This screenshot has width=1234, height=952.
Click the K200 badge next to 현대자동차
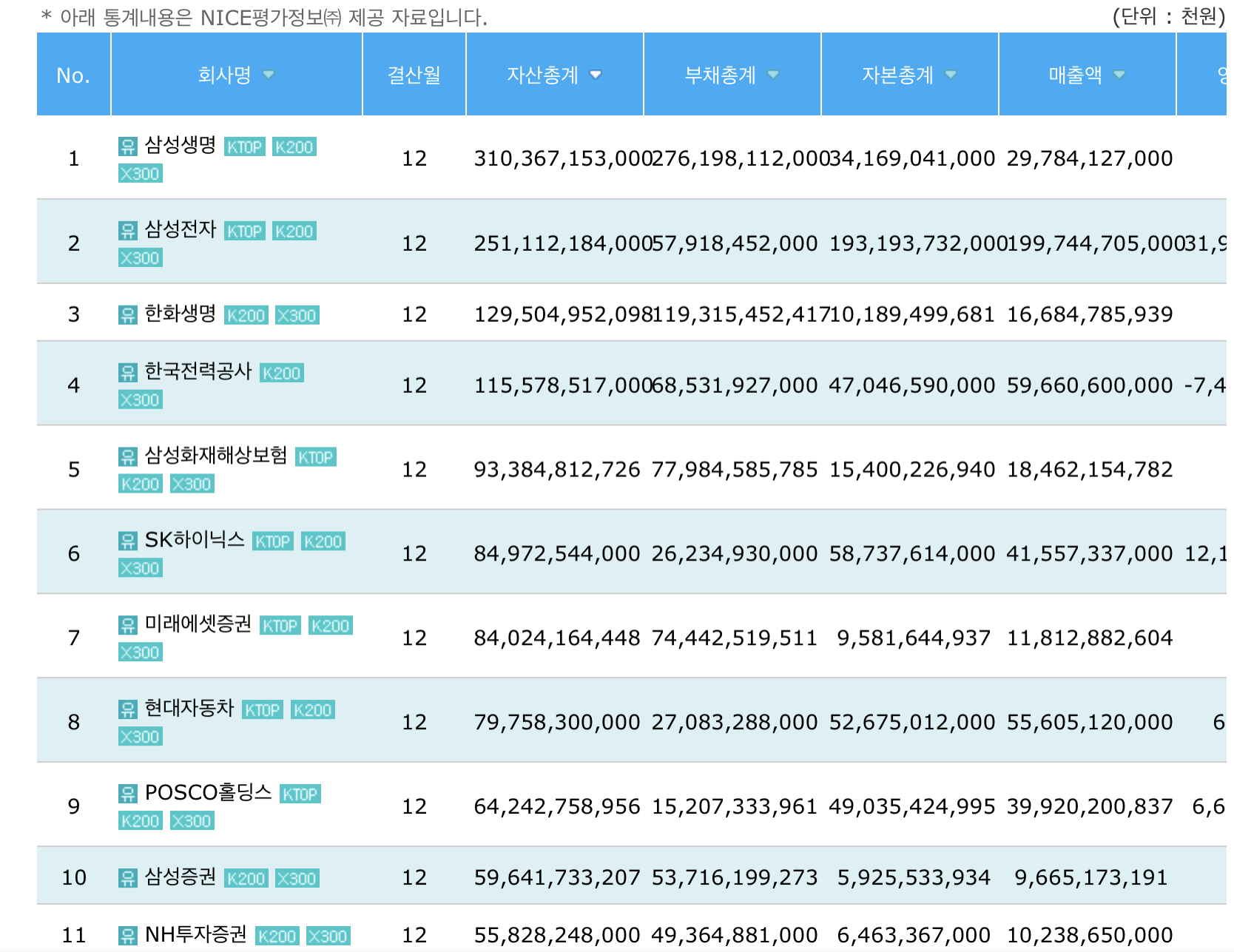(x=312, y=711)
